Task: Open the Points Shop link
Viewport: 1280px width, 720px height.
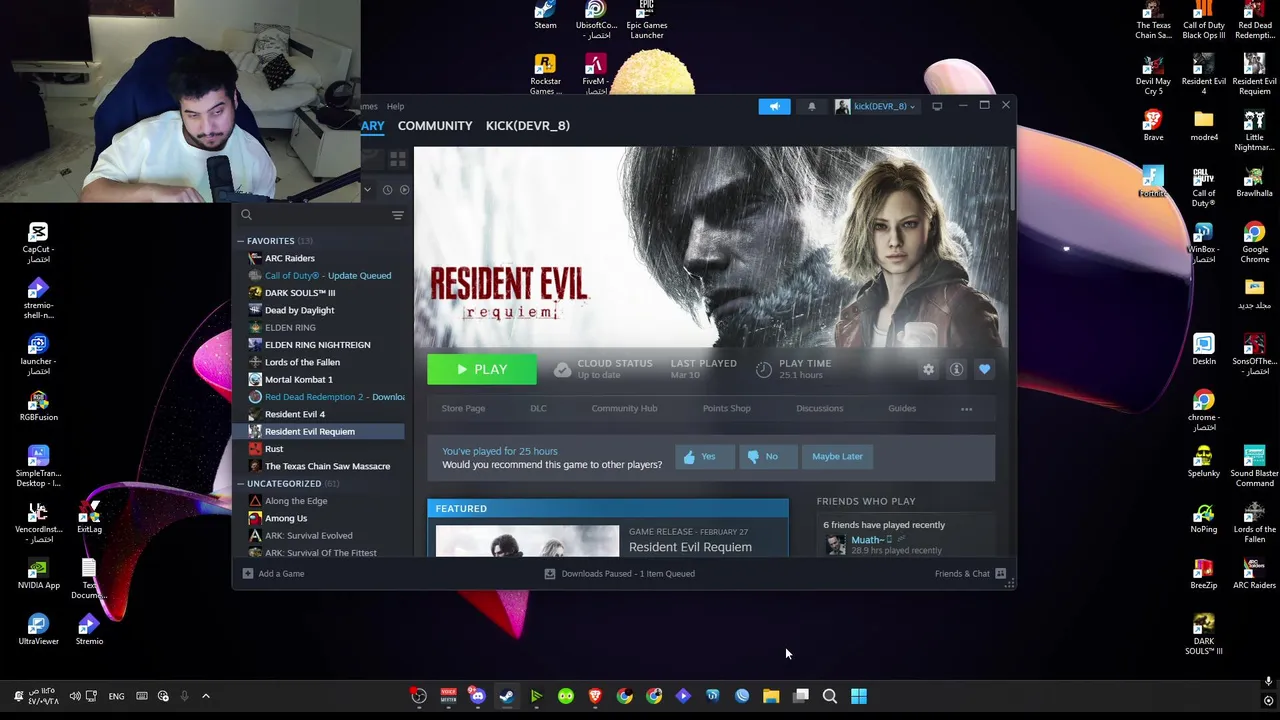Action: pyautogui.click(x=726, y=408)
